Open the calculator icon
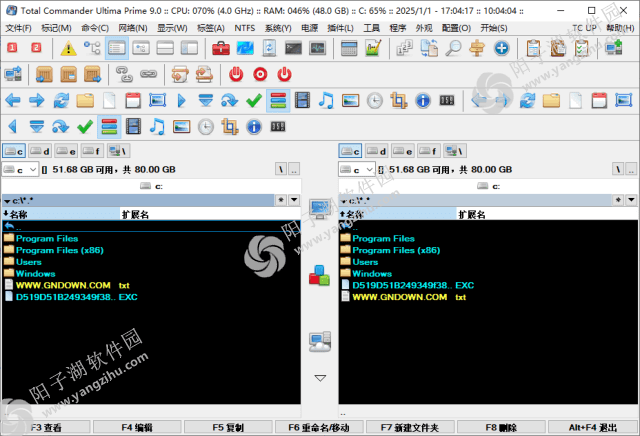 coord(349,48)
